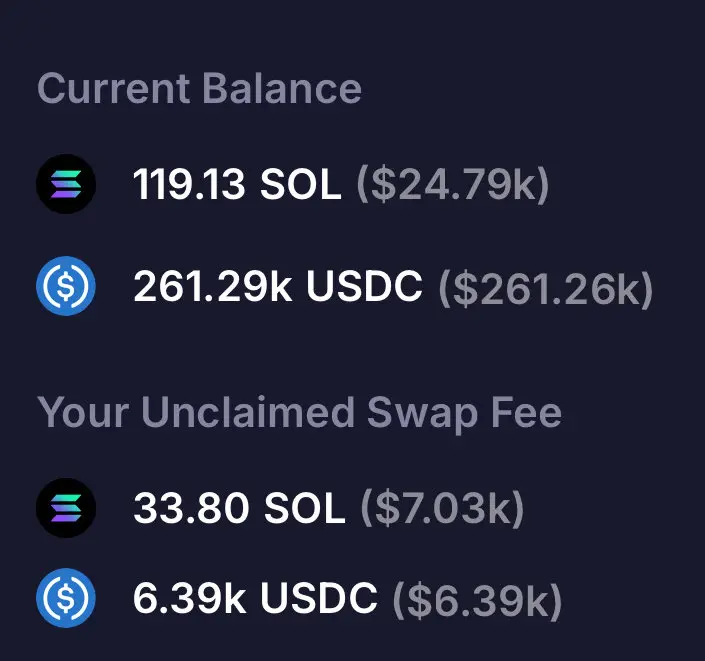Image resolution: width=705 pixels, height=661 pixels.
Task: Click the ($261.26k) dollar value
Action: [545, 288]
